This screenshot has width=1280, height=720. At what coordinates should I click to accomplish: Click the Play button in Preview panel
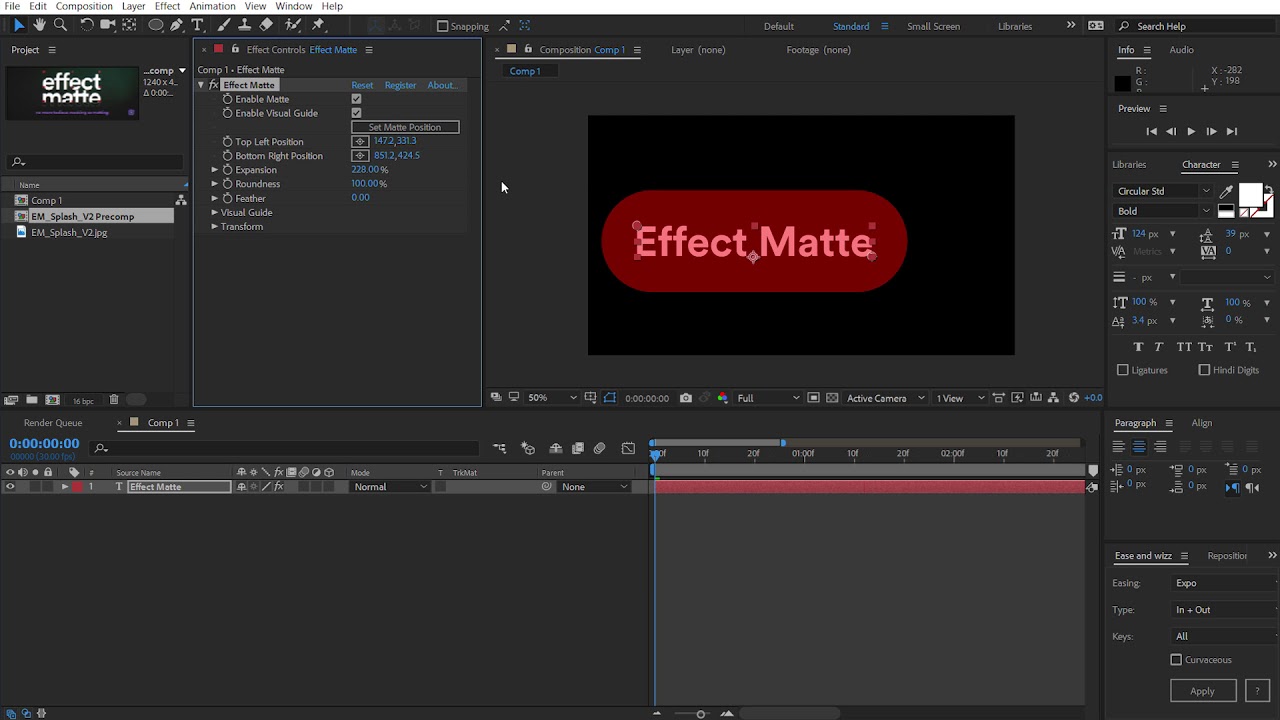[x=1190, y=131]
